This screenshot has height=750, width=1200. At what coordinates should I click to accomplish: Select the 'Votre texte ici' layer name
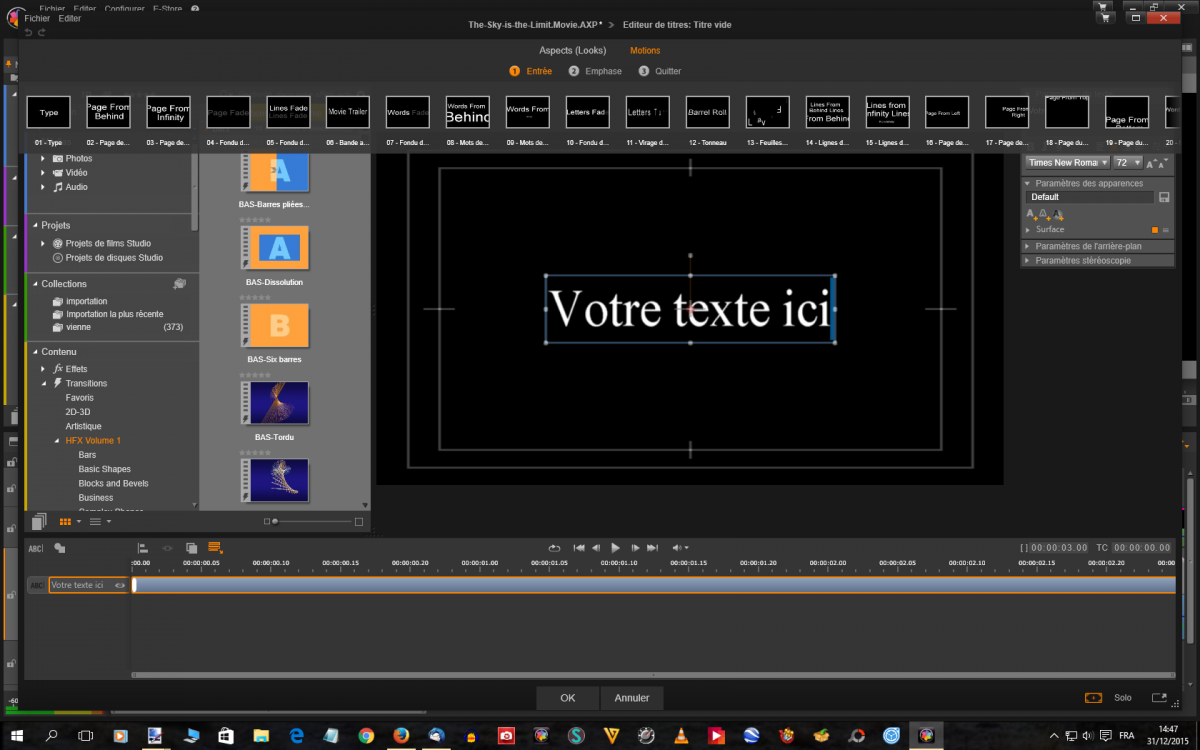tap(77, 585)
